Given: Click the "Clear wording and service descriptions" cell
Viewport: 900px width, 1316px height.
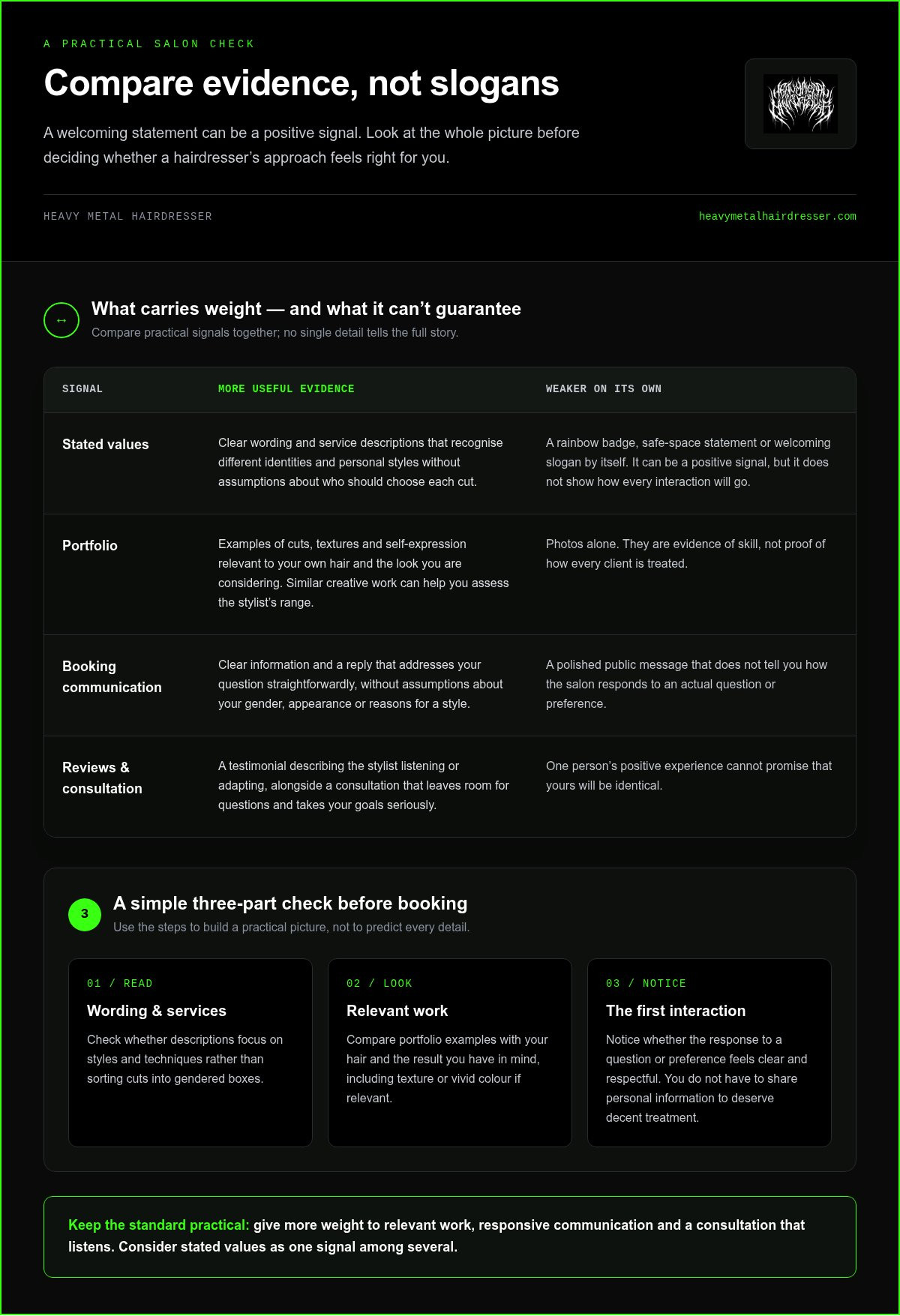Looking at the screenshot, I should click(x=361, y=463).
